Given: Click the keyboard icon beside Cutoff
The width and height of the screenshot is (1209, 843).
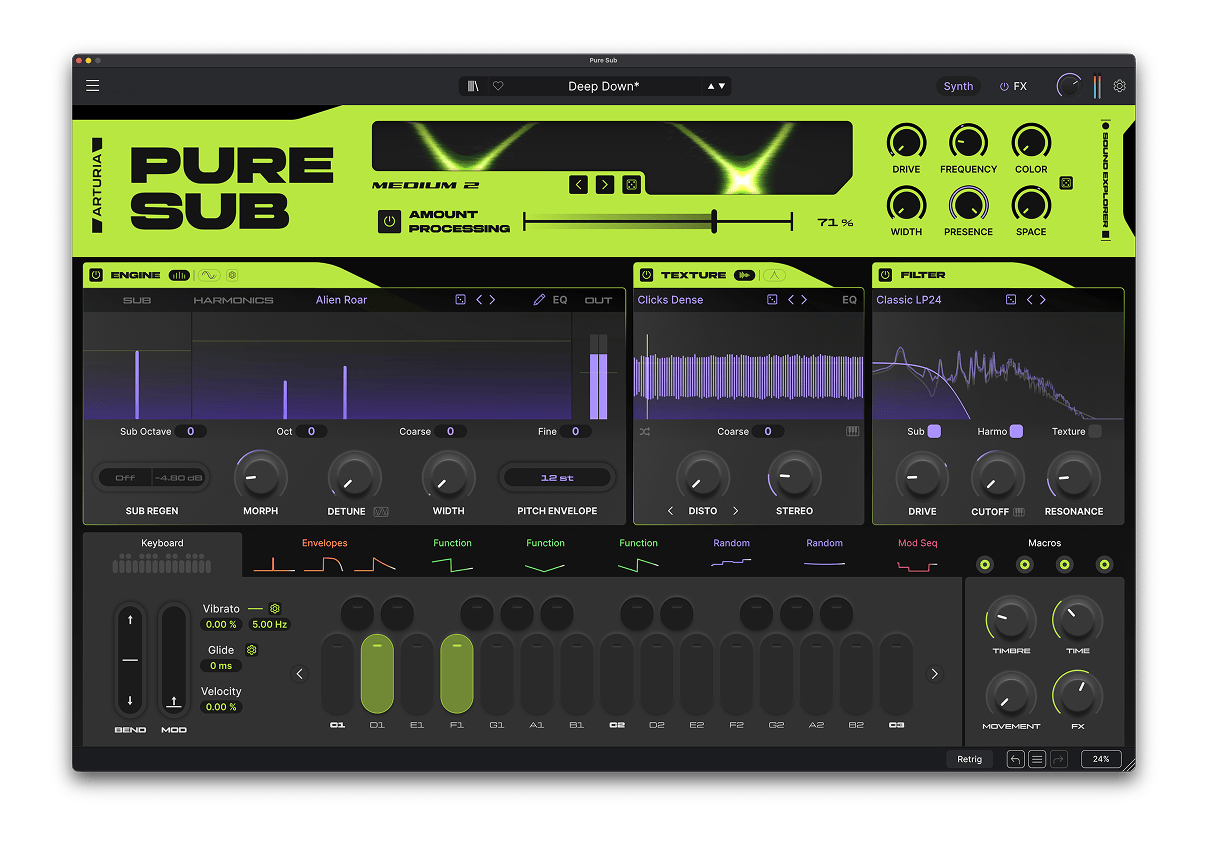Looking at the screenshot, I should (1019, 512).
